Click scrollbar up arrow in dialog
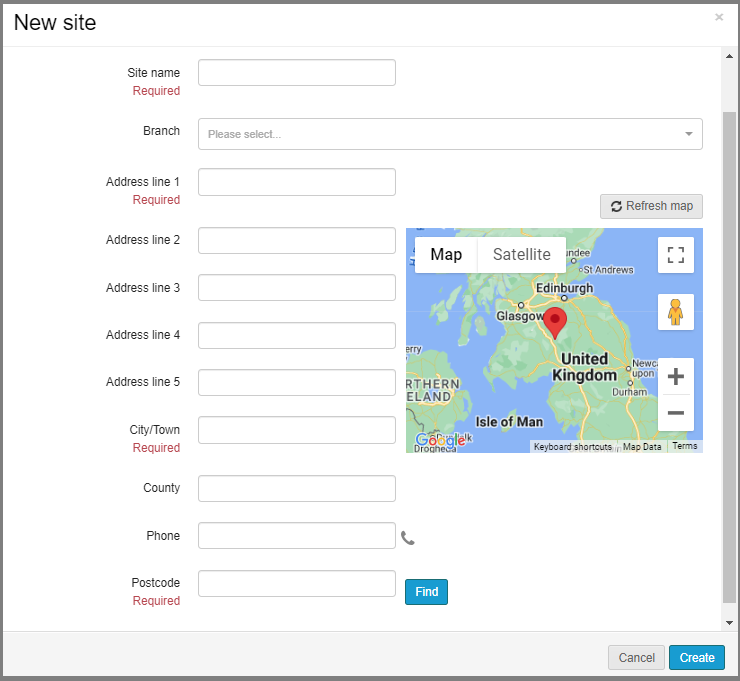740x681 pixels. pyautogui.click(x=729, y=56)
